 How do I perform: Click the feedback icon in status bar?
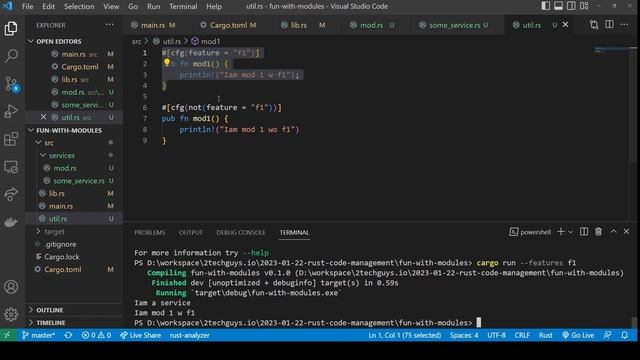pos(607,335)
